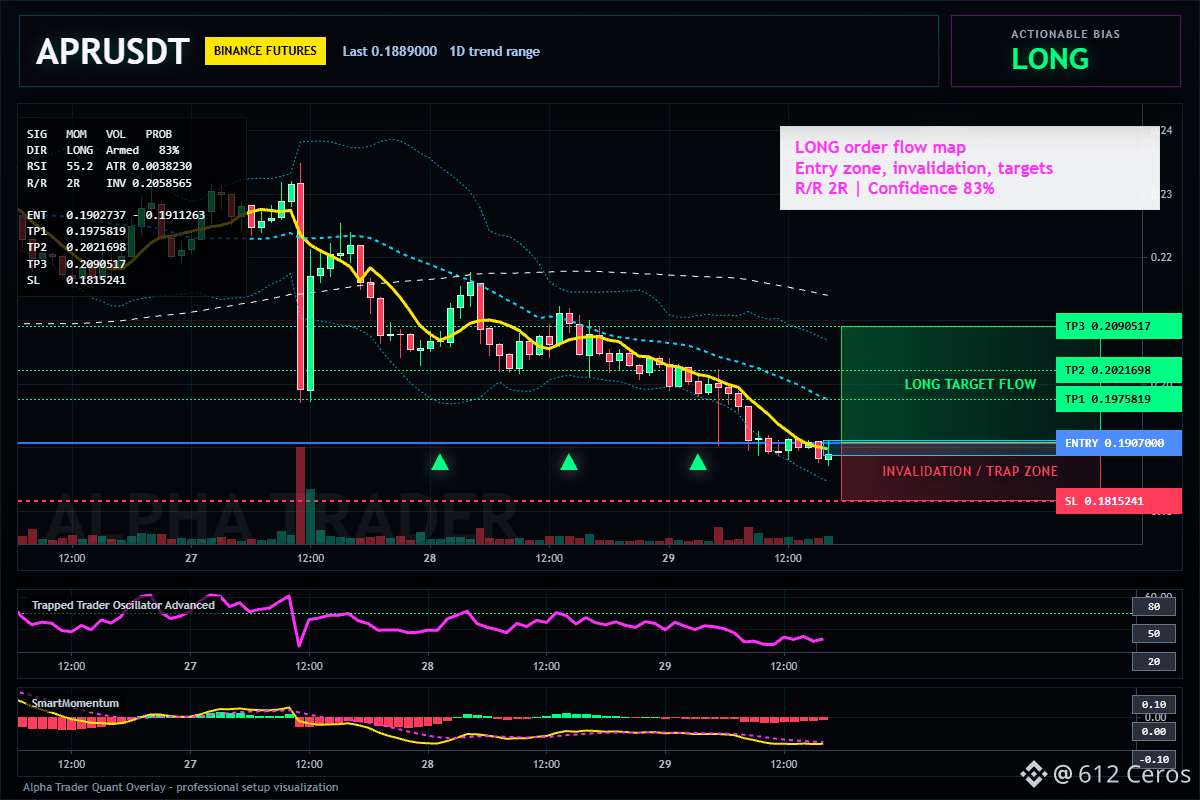
Task: Click the 'Armed' VOL status in stats panel
Action: coord(123,149)
